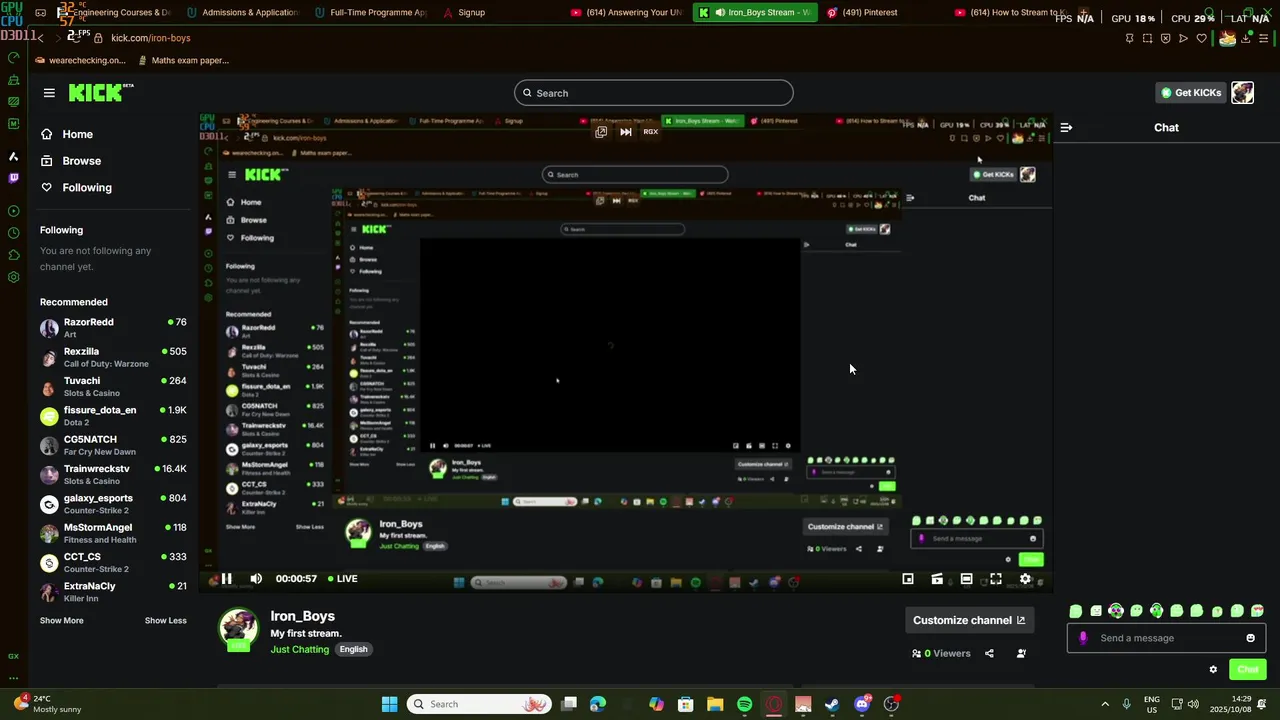This screenshot has width=1280, height=720.
Task: Click Iron_Boys channel avatar
Action: pos(238,629)
